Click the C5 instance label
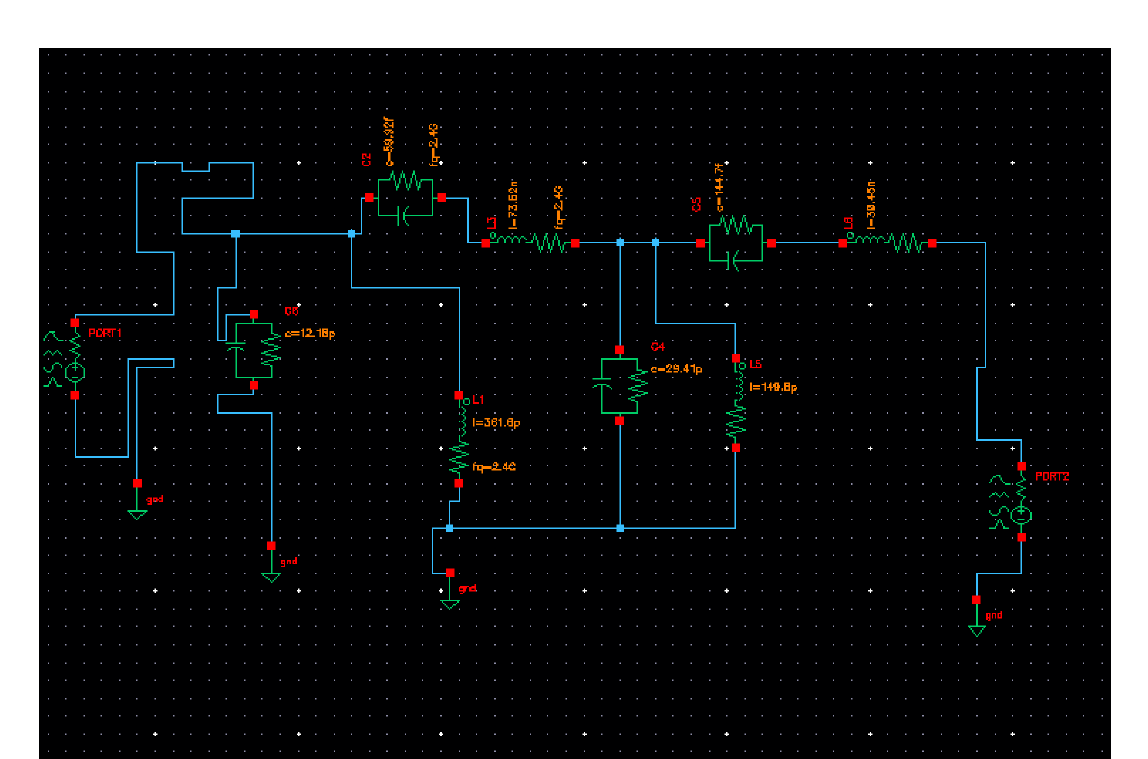 point(696,204)
